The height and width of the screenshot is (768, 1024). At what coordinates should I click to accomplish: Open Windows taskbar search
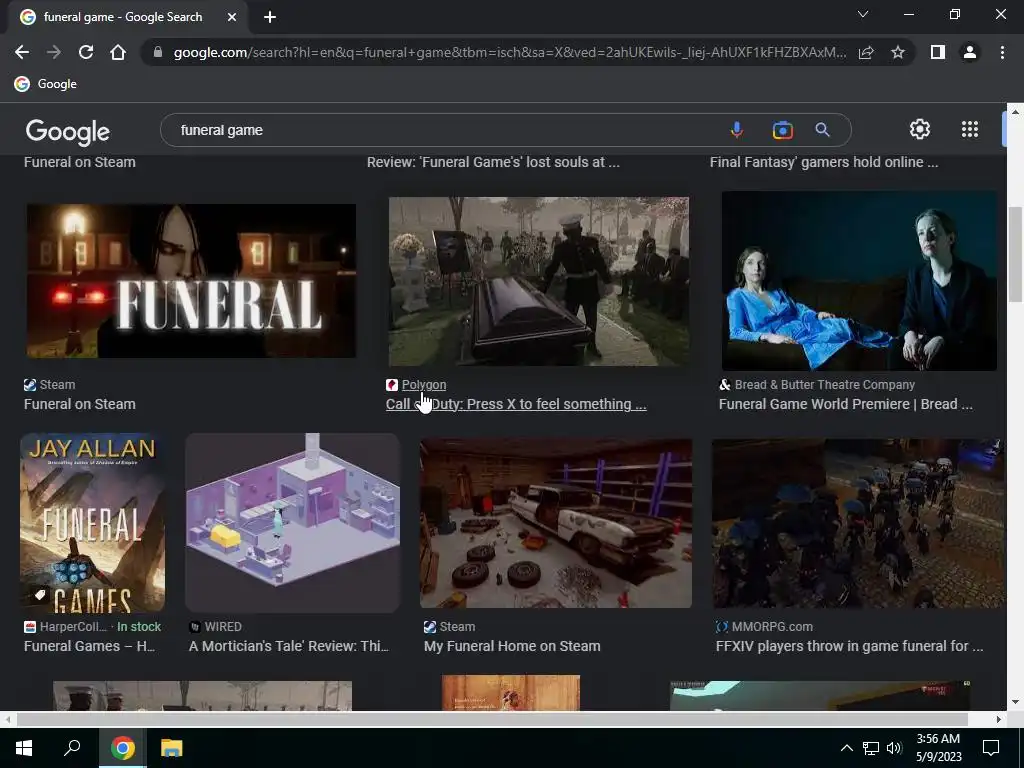click(x=72, y=748)
